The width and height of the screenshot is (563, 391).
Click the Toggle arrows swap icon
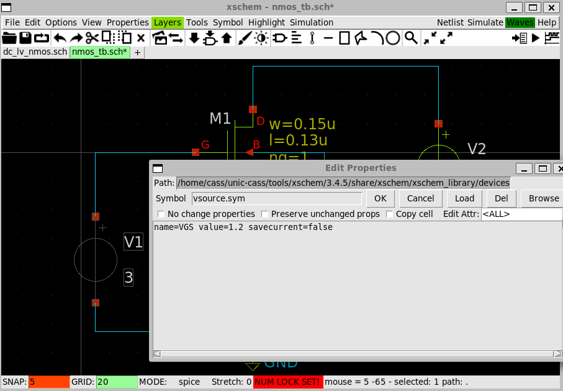176,38
